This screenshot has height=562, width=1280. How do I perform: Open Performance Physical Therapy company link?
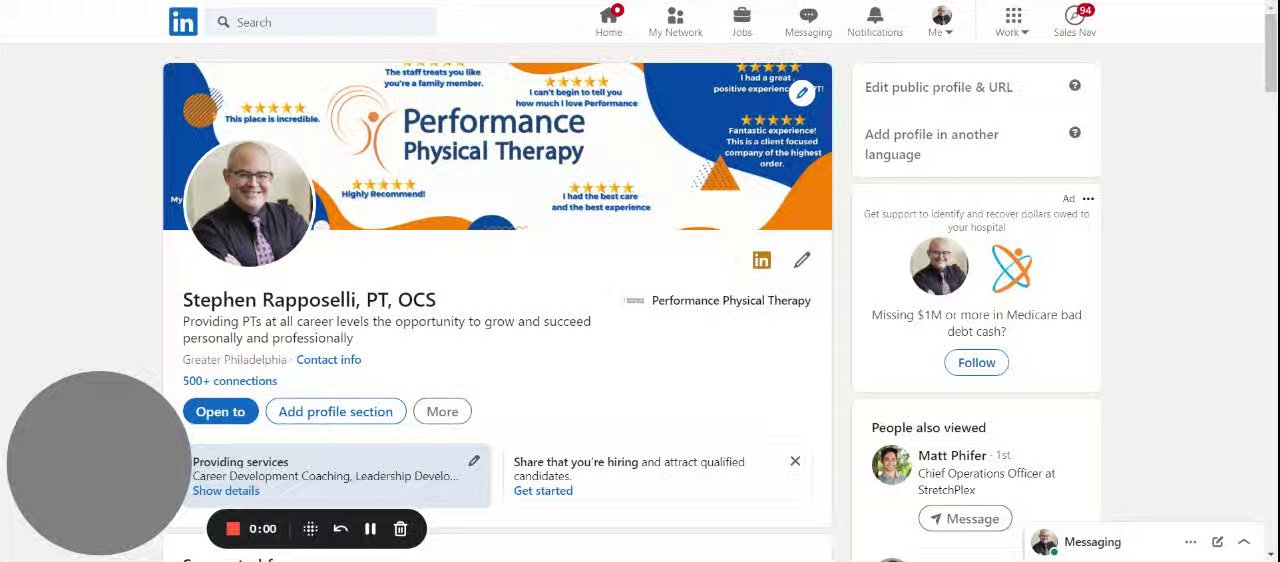(x=717, y=300)
